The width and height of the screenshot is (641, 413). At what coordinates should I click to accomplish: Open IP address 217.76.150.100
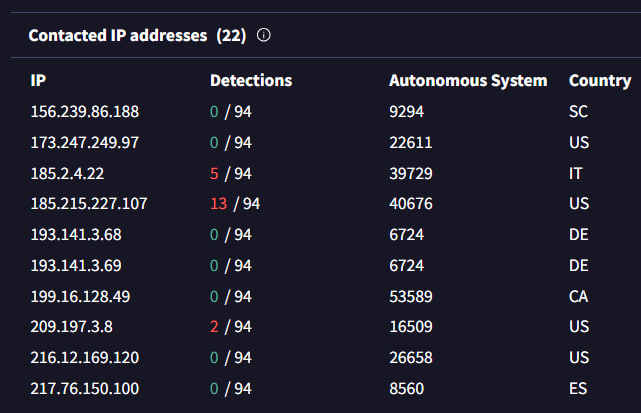(85, 388)
